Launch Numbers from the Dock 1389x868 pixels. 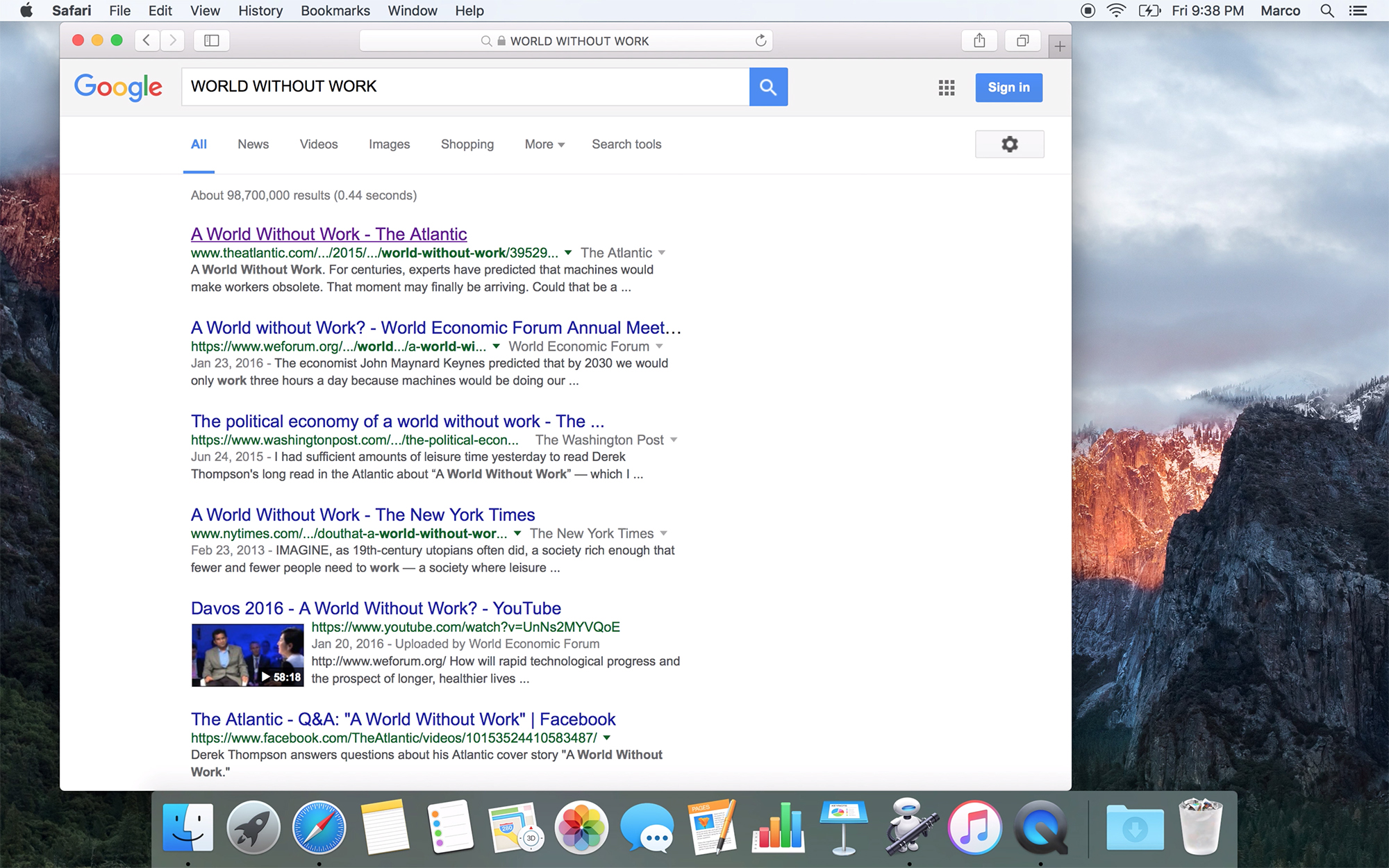pos(778,827)
